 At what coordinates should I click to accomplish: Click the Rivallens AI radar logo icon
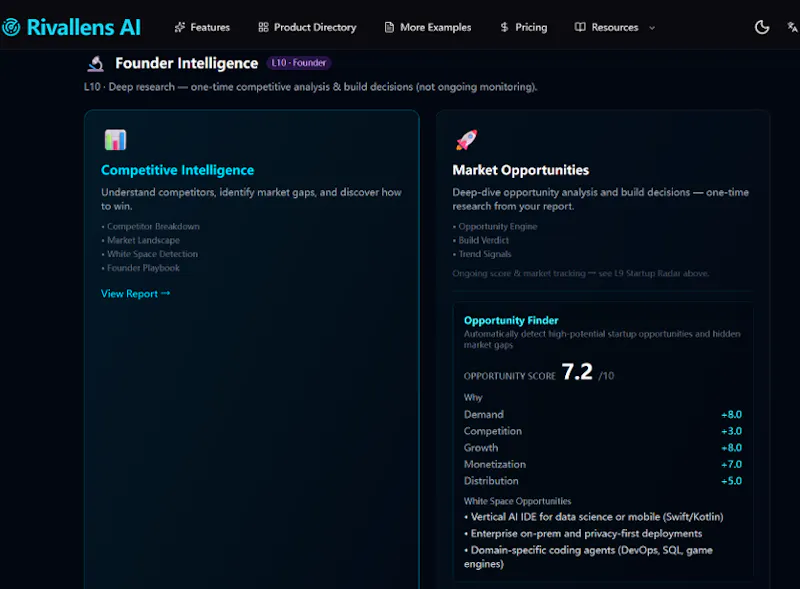pyautogui.click(x=11, y=27)
